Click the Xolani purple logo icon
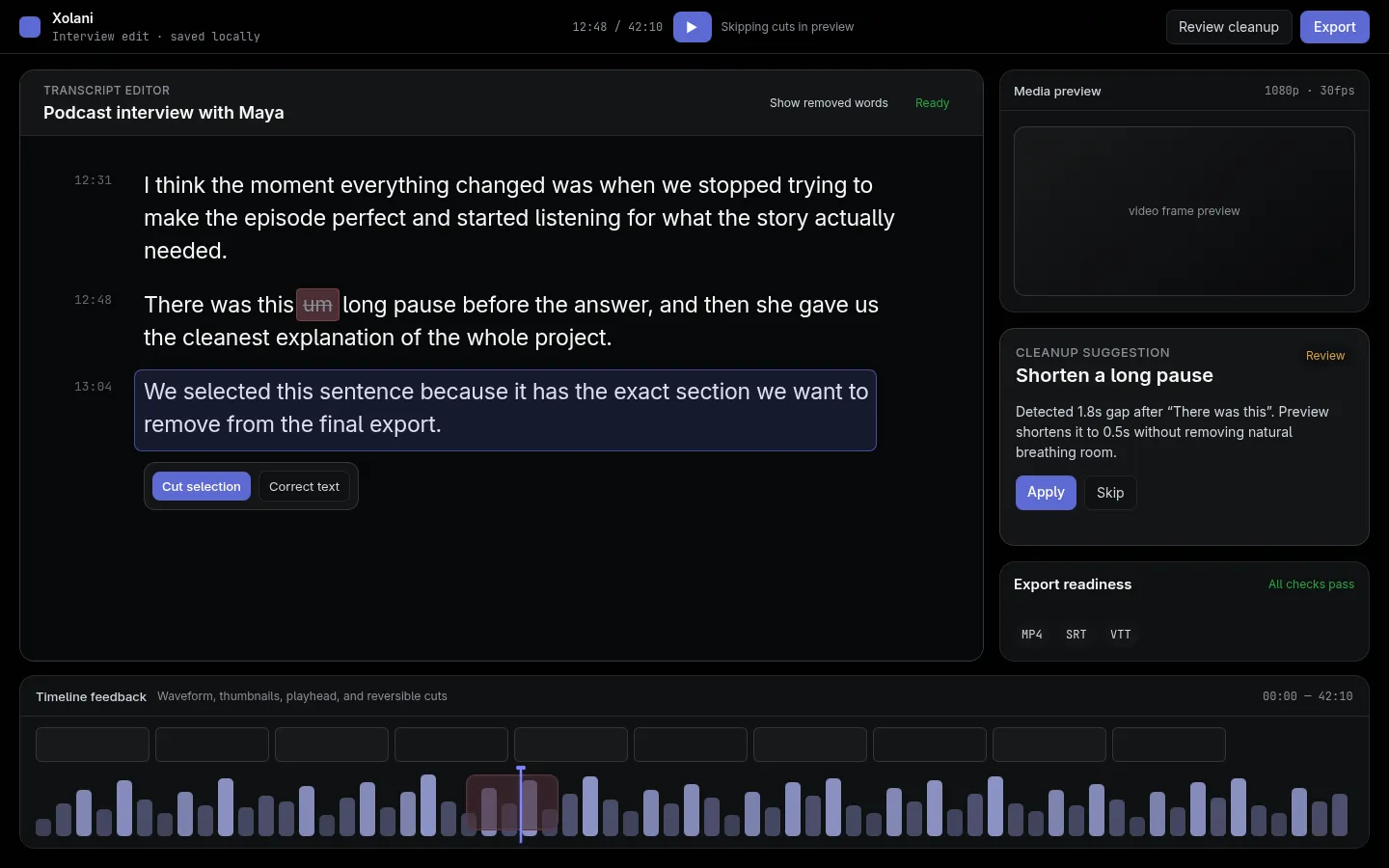Screen dimensions: 1389x868 tap(30, 27)
